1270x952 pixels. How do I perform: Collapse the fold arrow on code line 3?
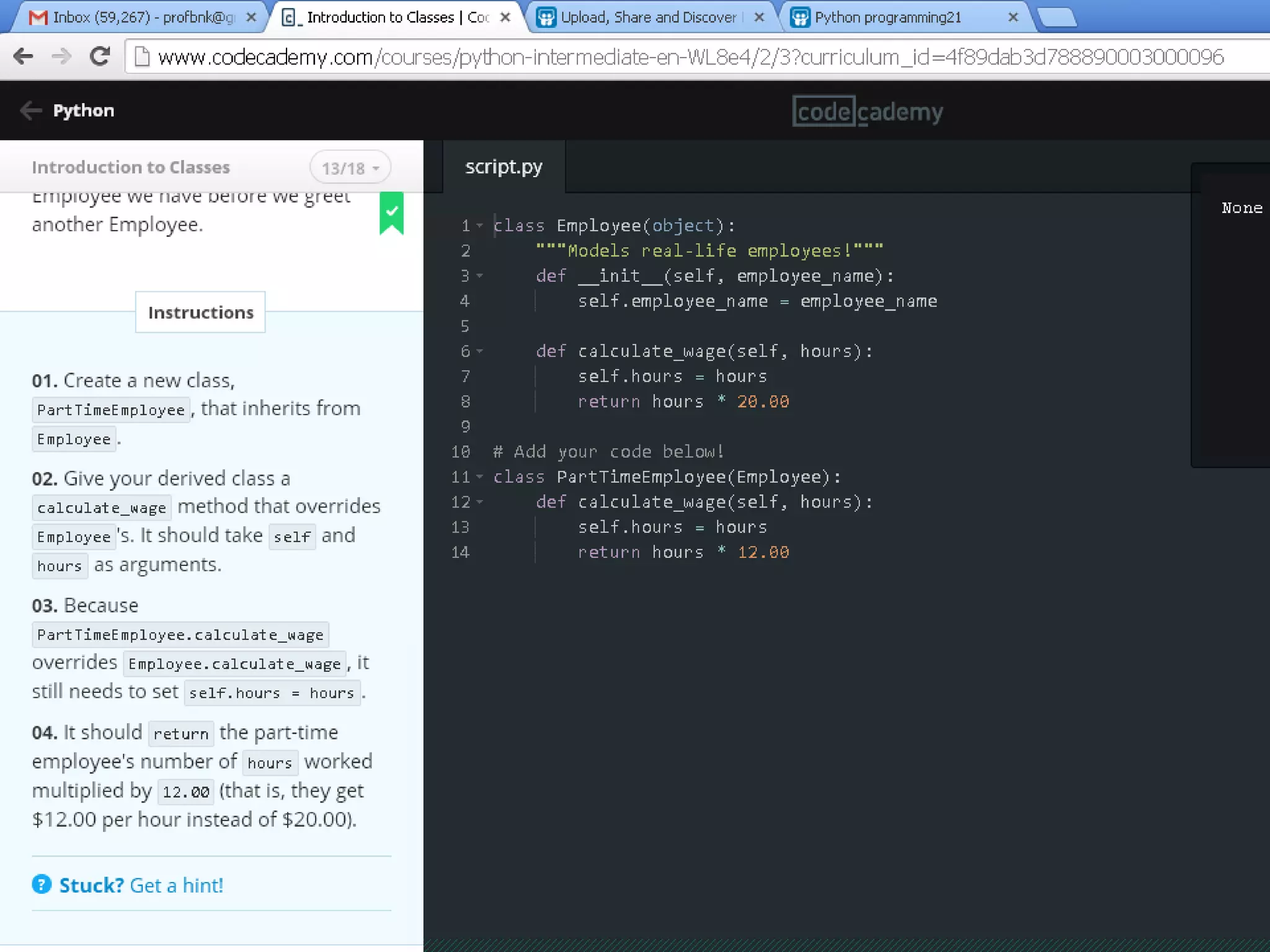480,276
